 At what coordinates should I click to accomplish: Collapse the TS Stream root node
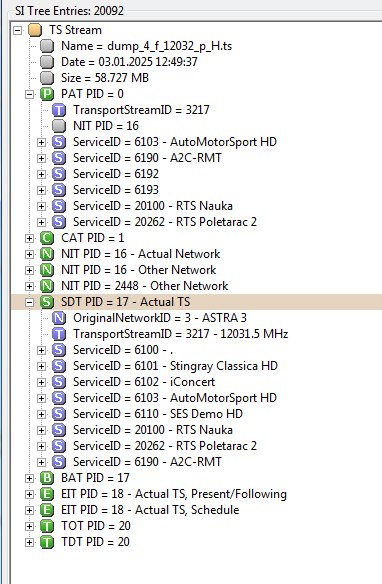(17, 30)
